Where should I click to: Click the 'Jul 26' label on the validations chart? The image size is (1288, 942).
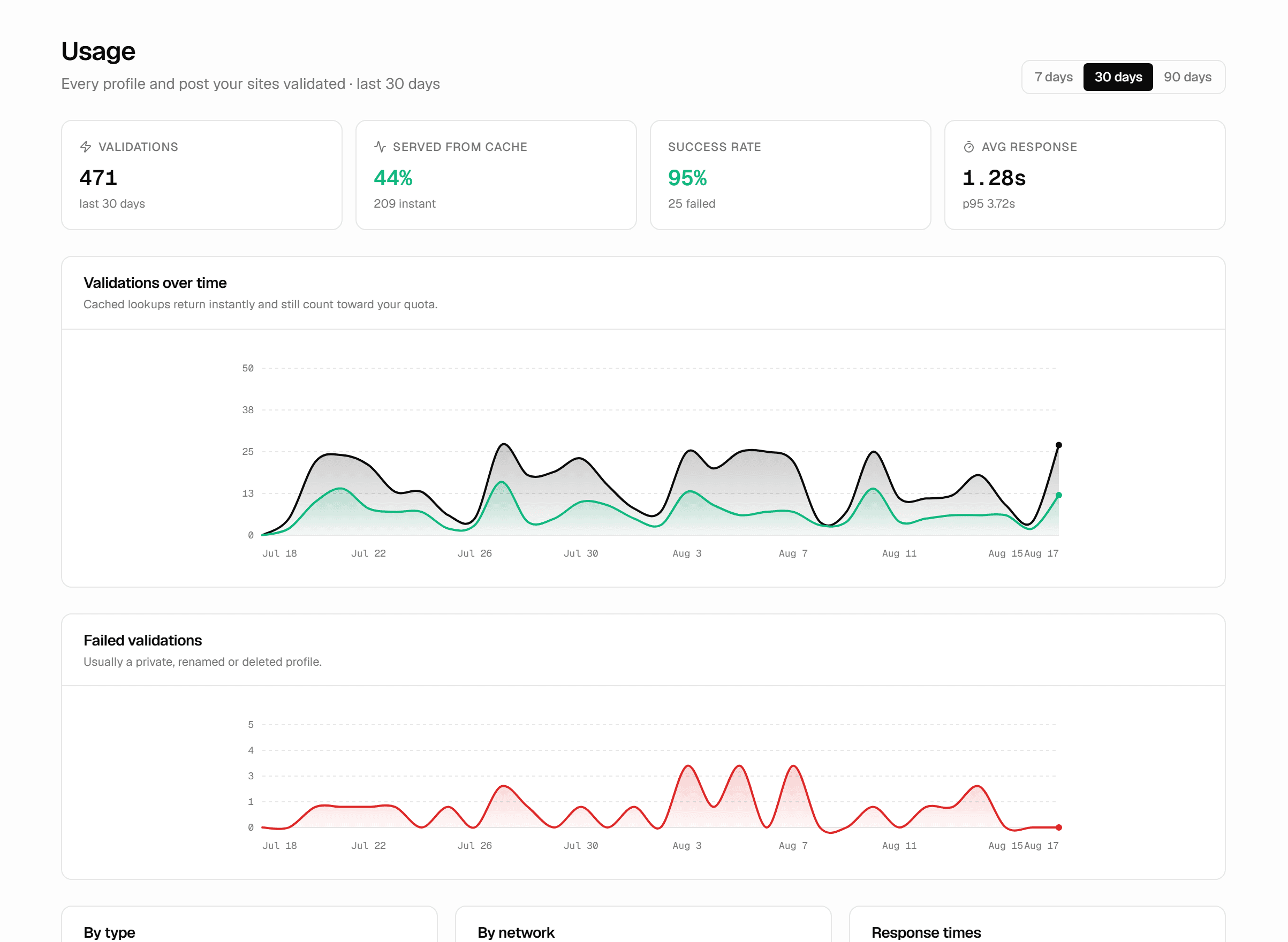[474, 553]
